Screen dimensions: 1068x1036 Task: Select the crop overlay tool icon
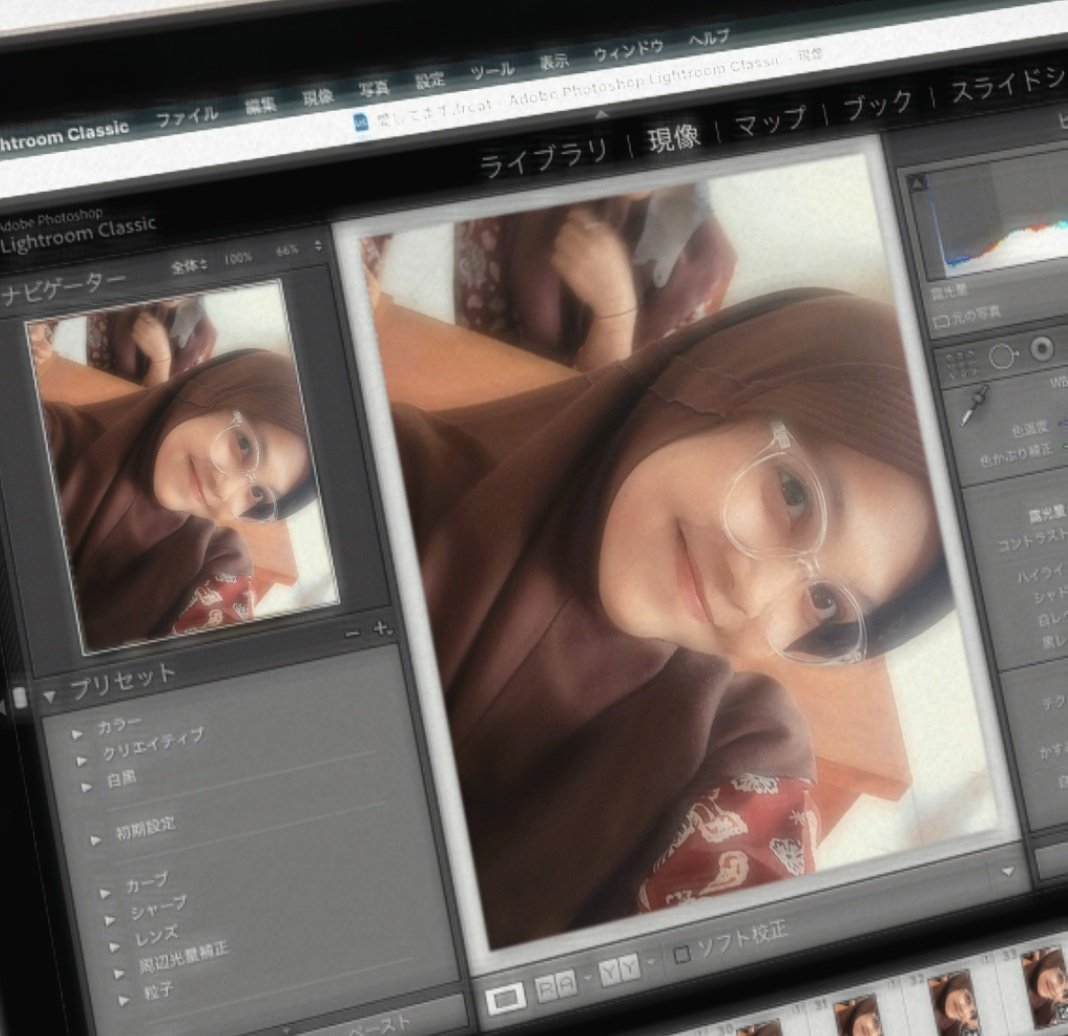pyautogui.click(x=960, y=366)
